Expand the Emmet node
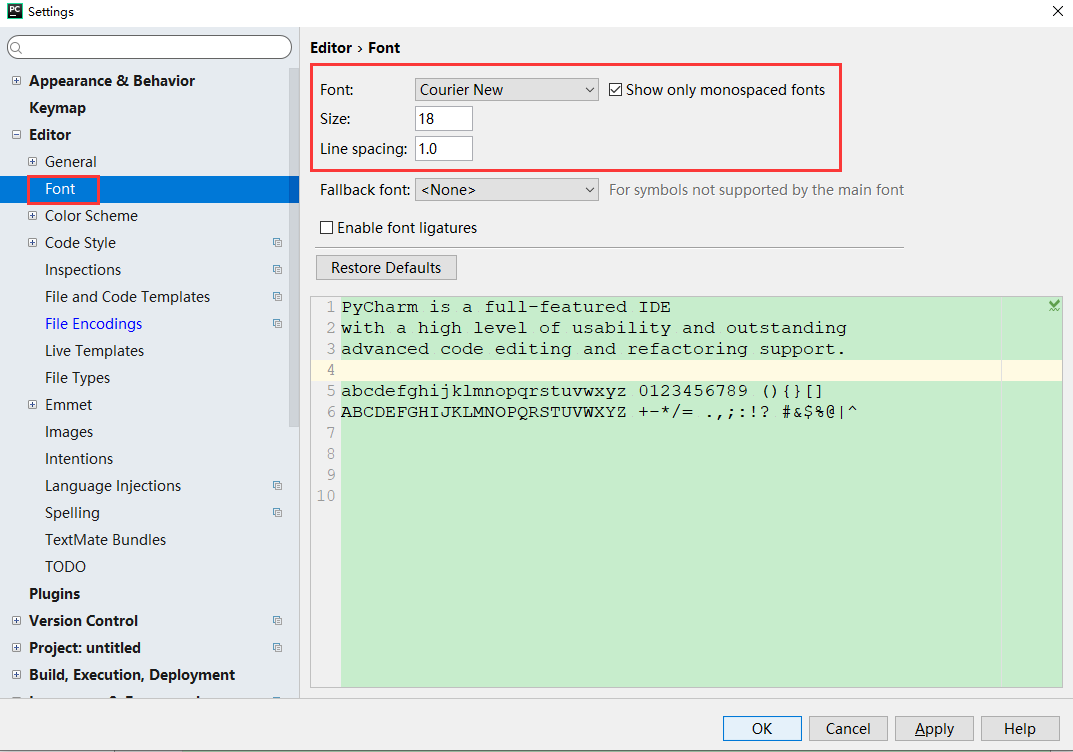1073x752 pixels. 32,404
